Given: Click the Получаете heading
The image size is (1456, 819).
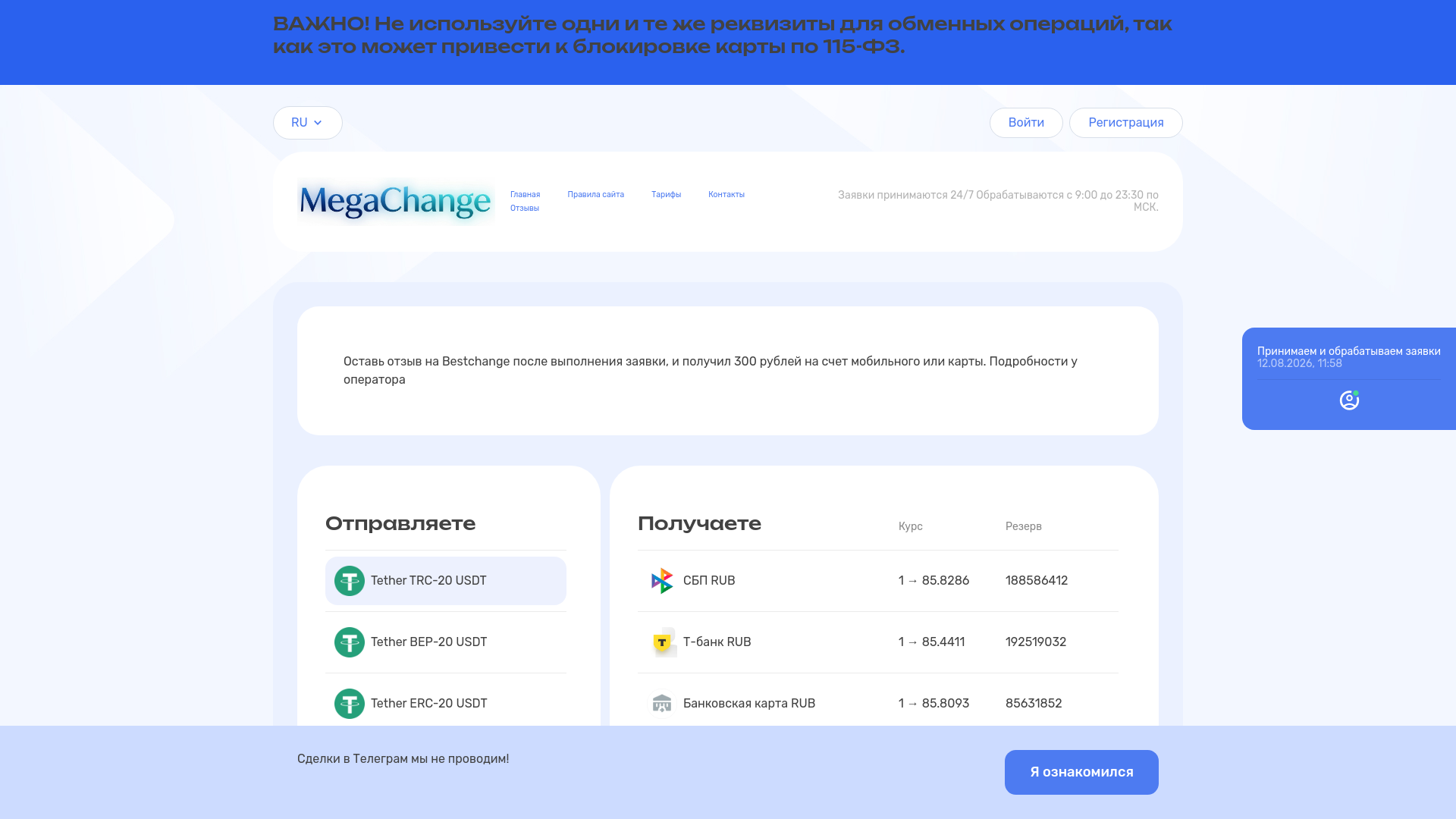Looking at the screenshot, I should [x=699, y=524].
